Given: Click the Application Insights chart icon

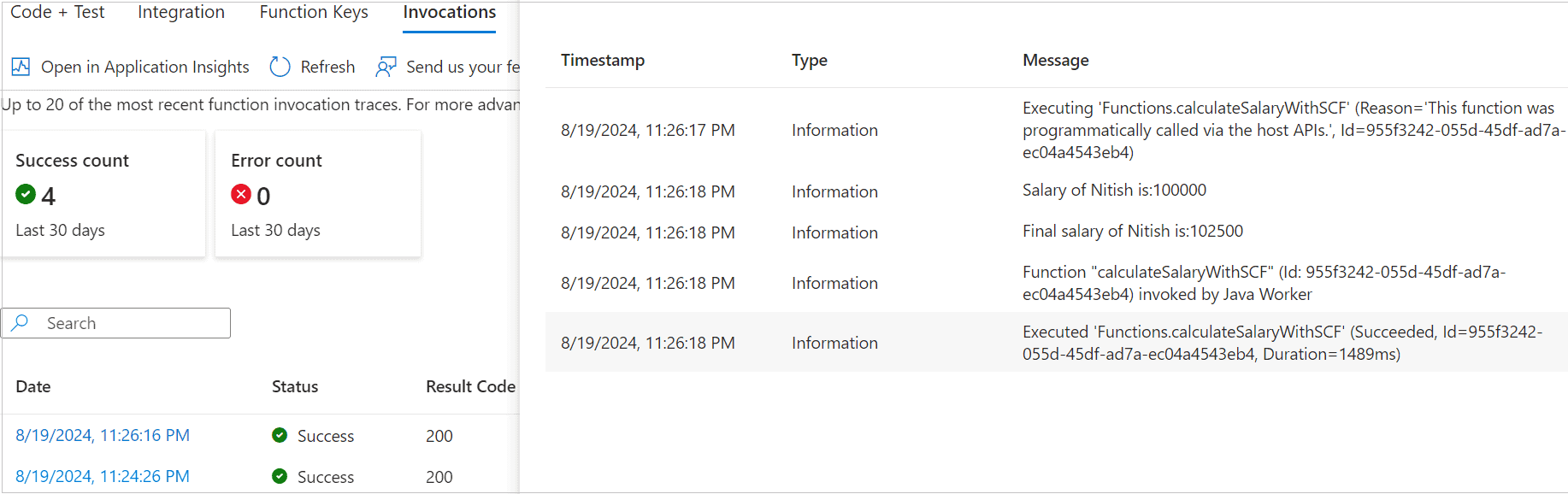Looking at the screenshot, I should 21,67.
